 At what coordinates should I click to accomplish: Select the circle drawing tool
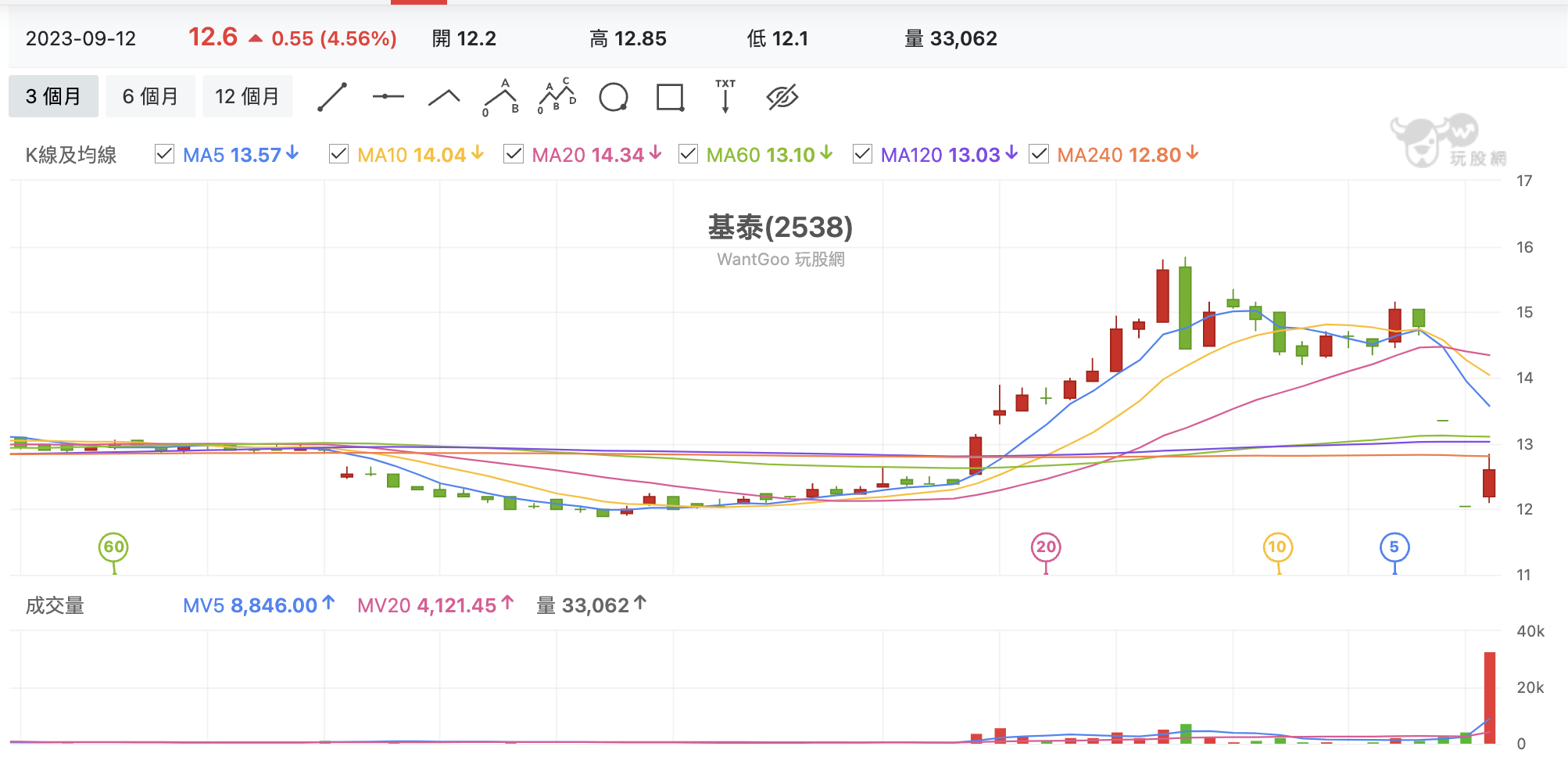[614, 97]
